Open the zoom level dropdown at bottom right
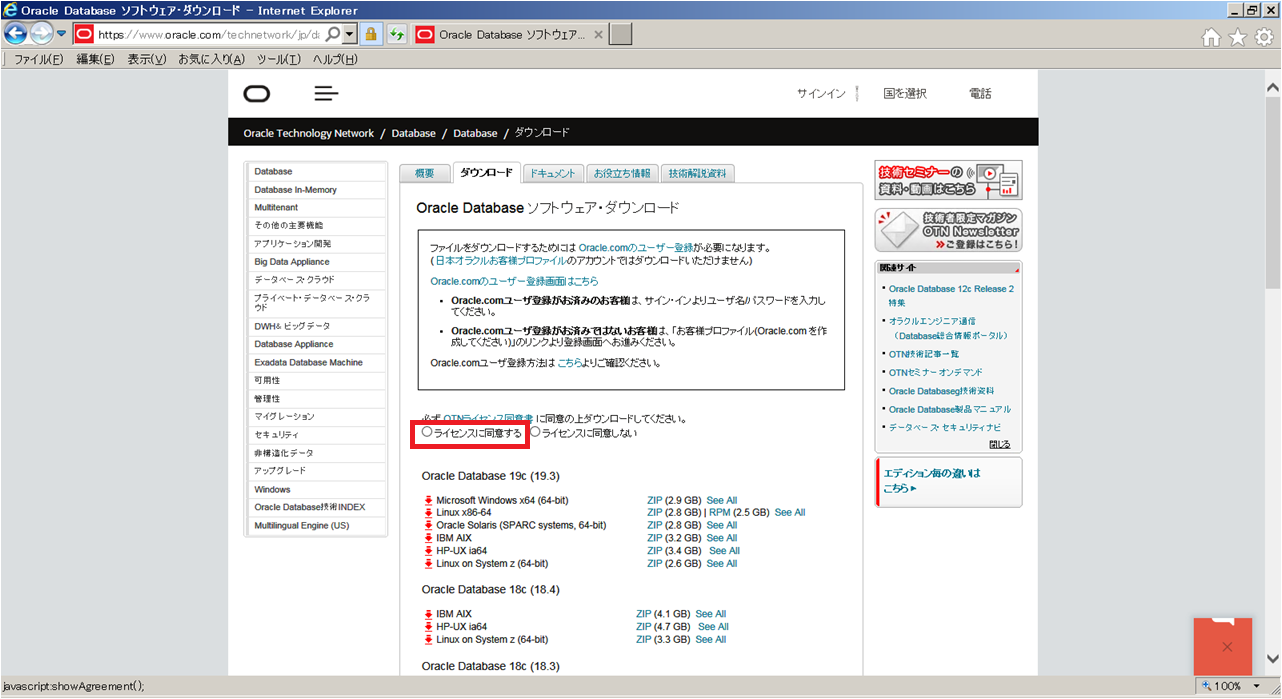This screenshot has width=1282, height=699. click(x=1257, y=686)
